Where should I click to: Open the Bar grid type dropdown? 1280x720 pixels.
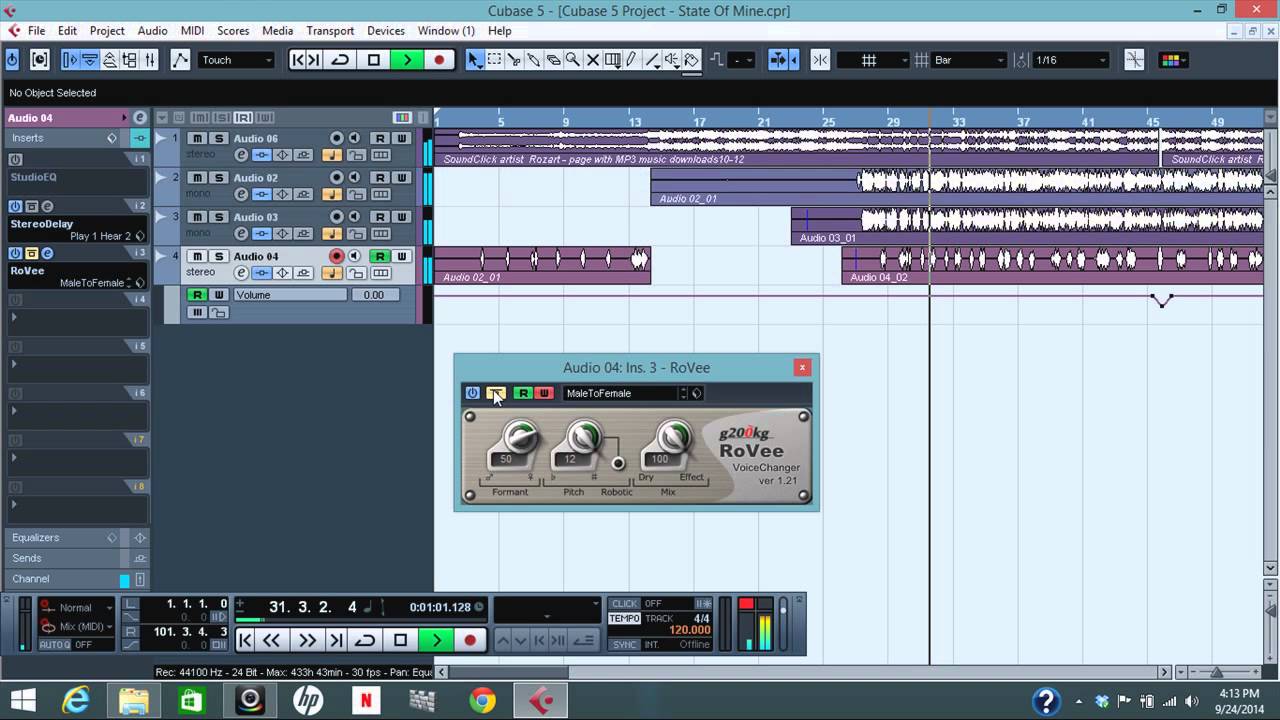969,60
